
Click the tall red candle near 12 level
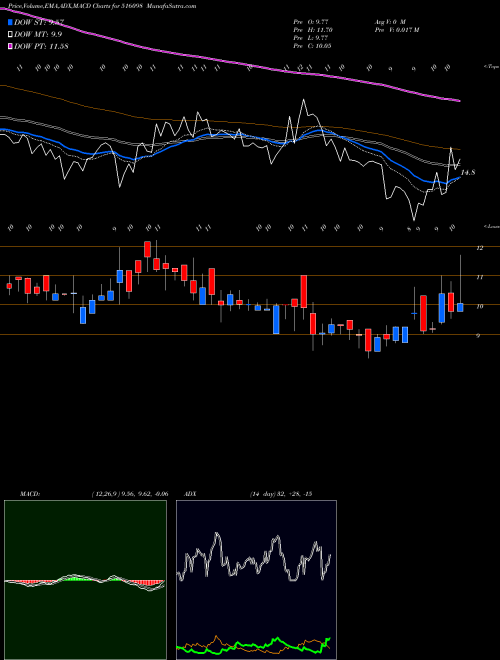click(147, 249)
